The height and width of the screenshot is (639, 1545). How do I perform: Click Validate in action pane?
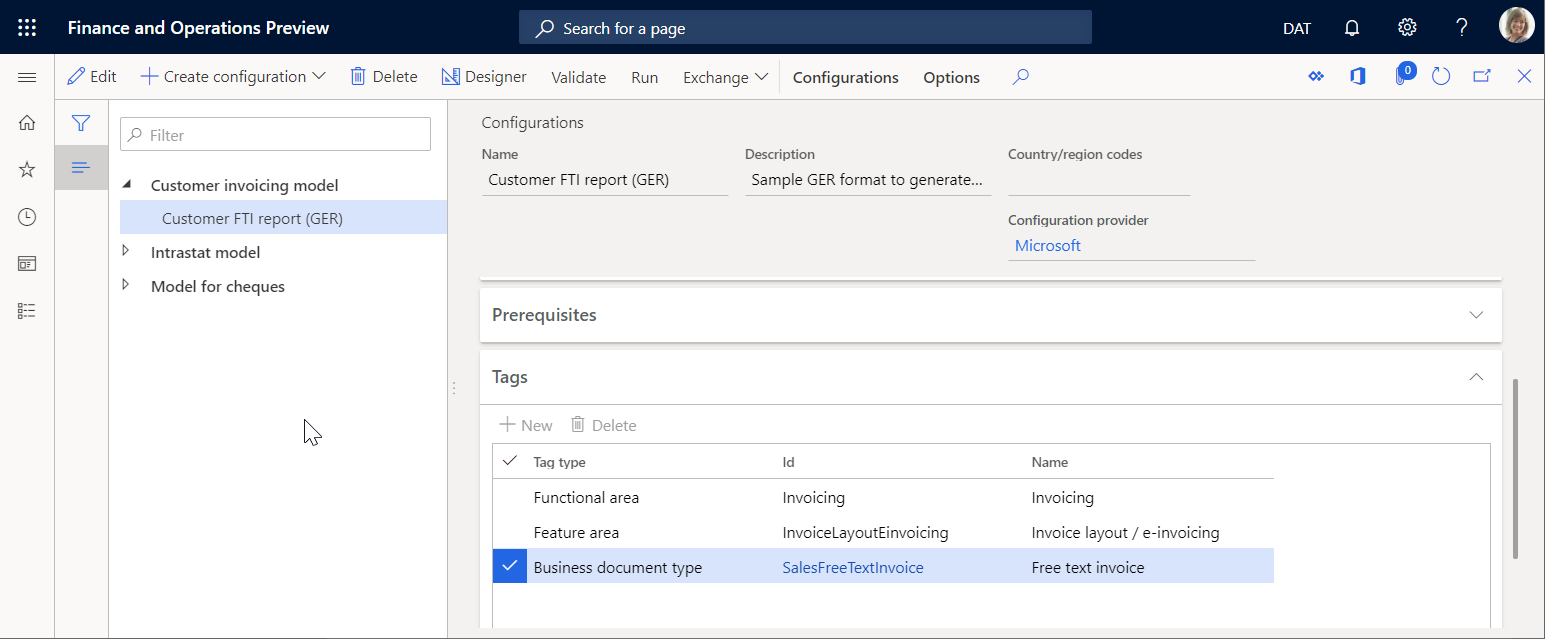pyautogui.click(x=579, y=77)
